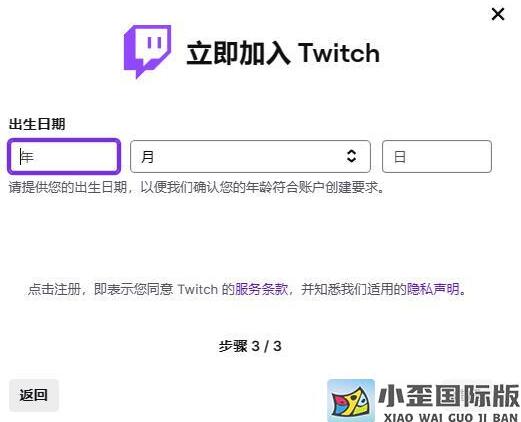Screen dimensions: 521x422
Task: Click the 小歪国际版 colorful logo icon
Action: (351, 401)
